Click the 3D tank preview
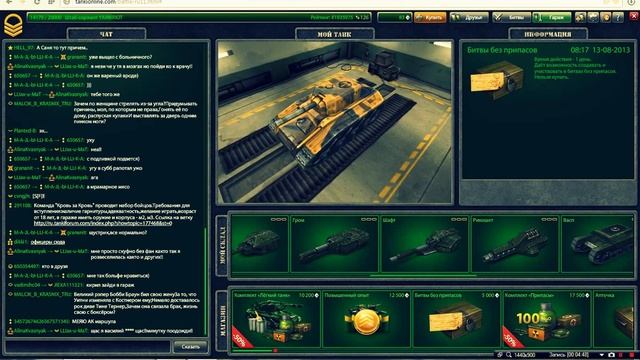The image size is (640, 360). coord(334,122)
